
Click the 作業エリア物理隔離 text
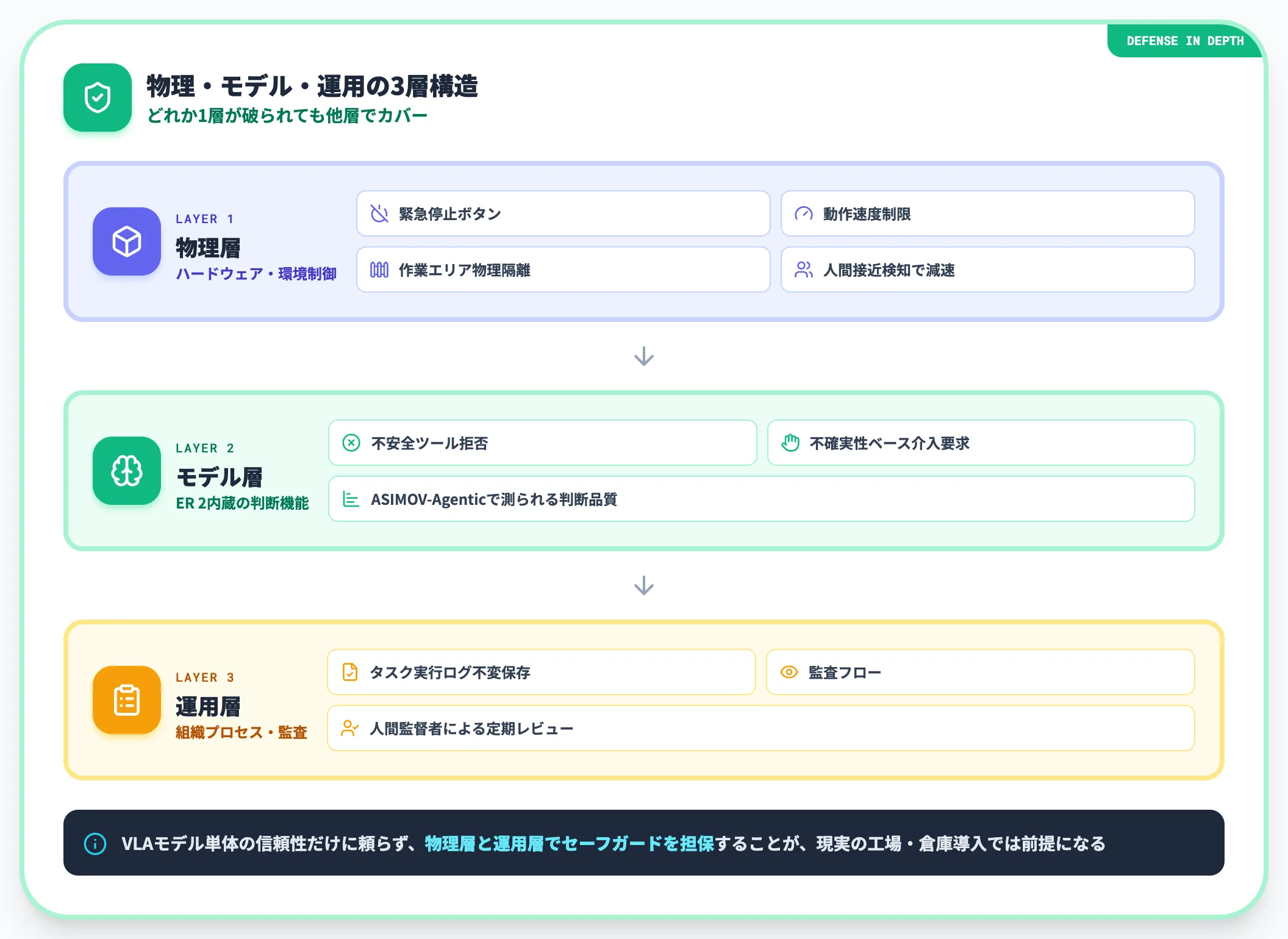pos(465,270)
